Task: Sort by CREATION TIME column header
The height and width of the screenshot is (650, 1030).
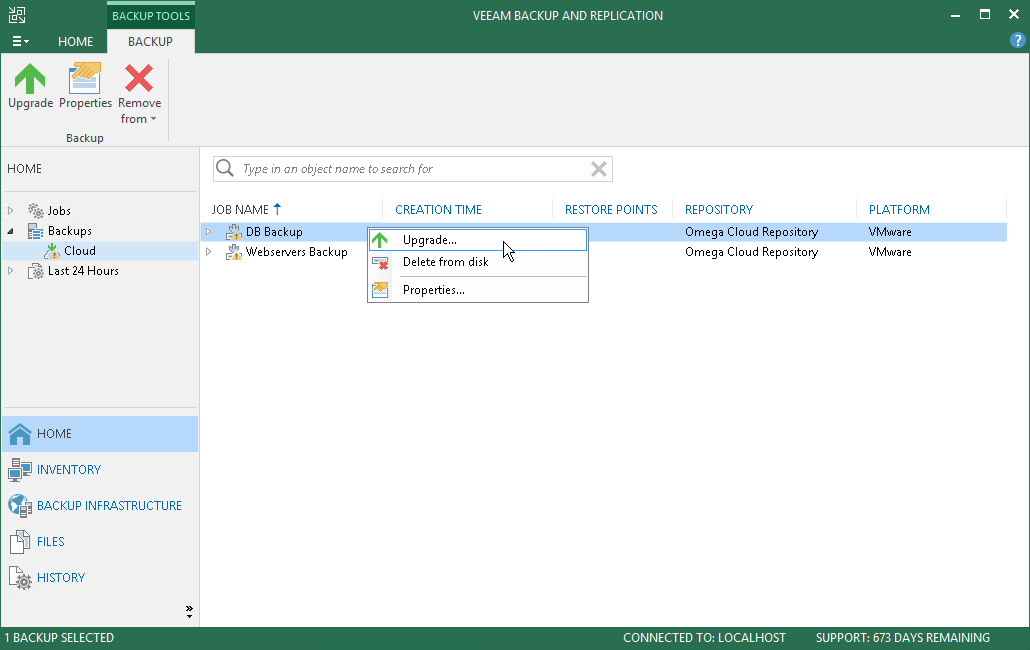Action: click(438, 209)
